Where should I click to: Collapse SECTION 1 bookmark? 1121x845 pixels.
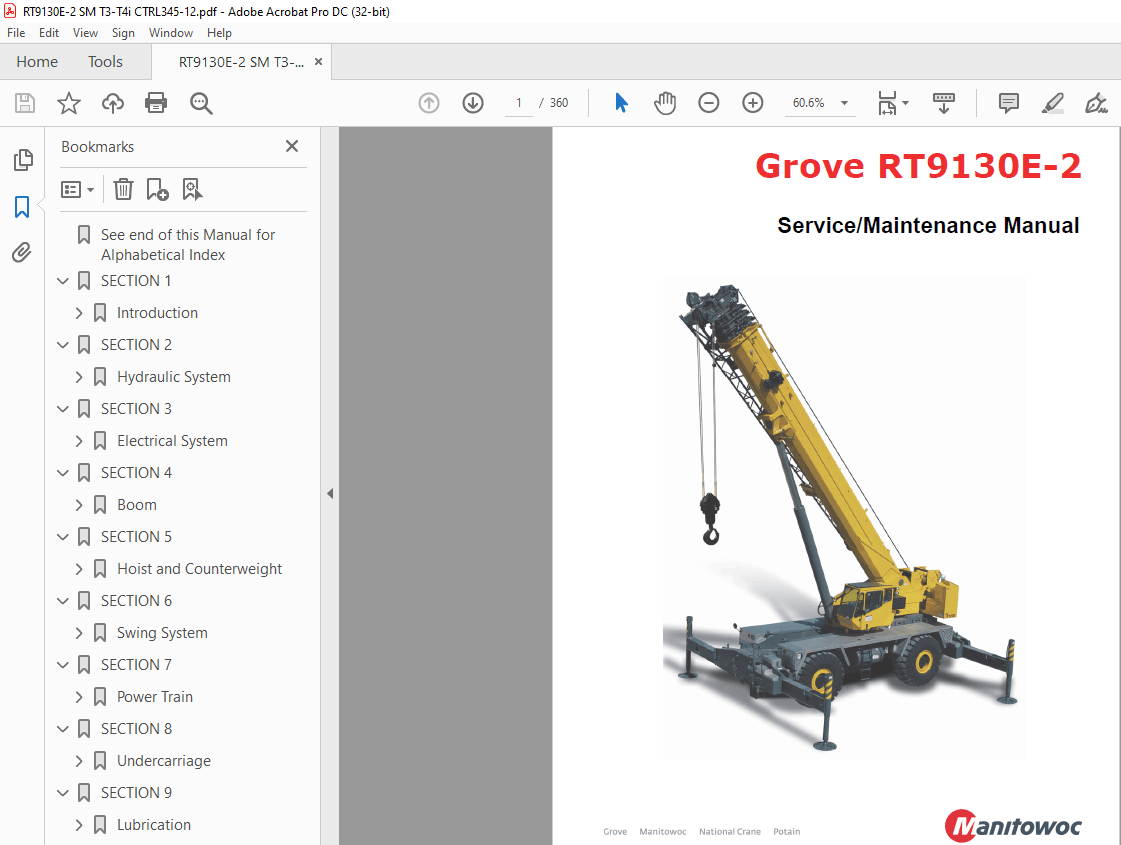pos(63,281)
